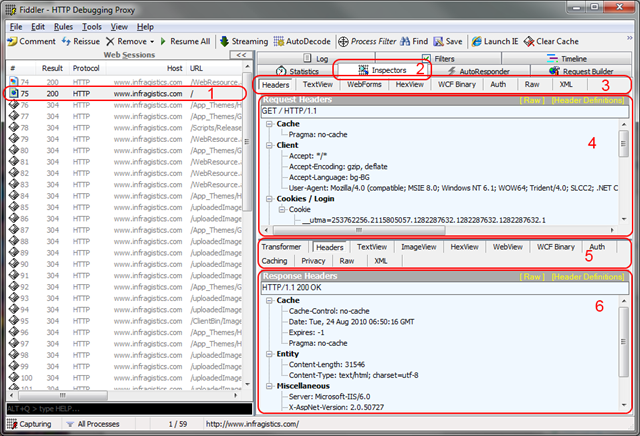Screen dimensions: 640x436
Task: Select response WebView tab
Action: (x=507, y=247)
